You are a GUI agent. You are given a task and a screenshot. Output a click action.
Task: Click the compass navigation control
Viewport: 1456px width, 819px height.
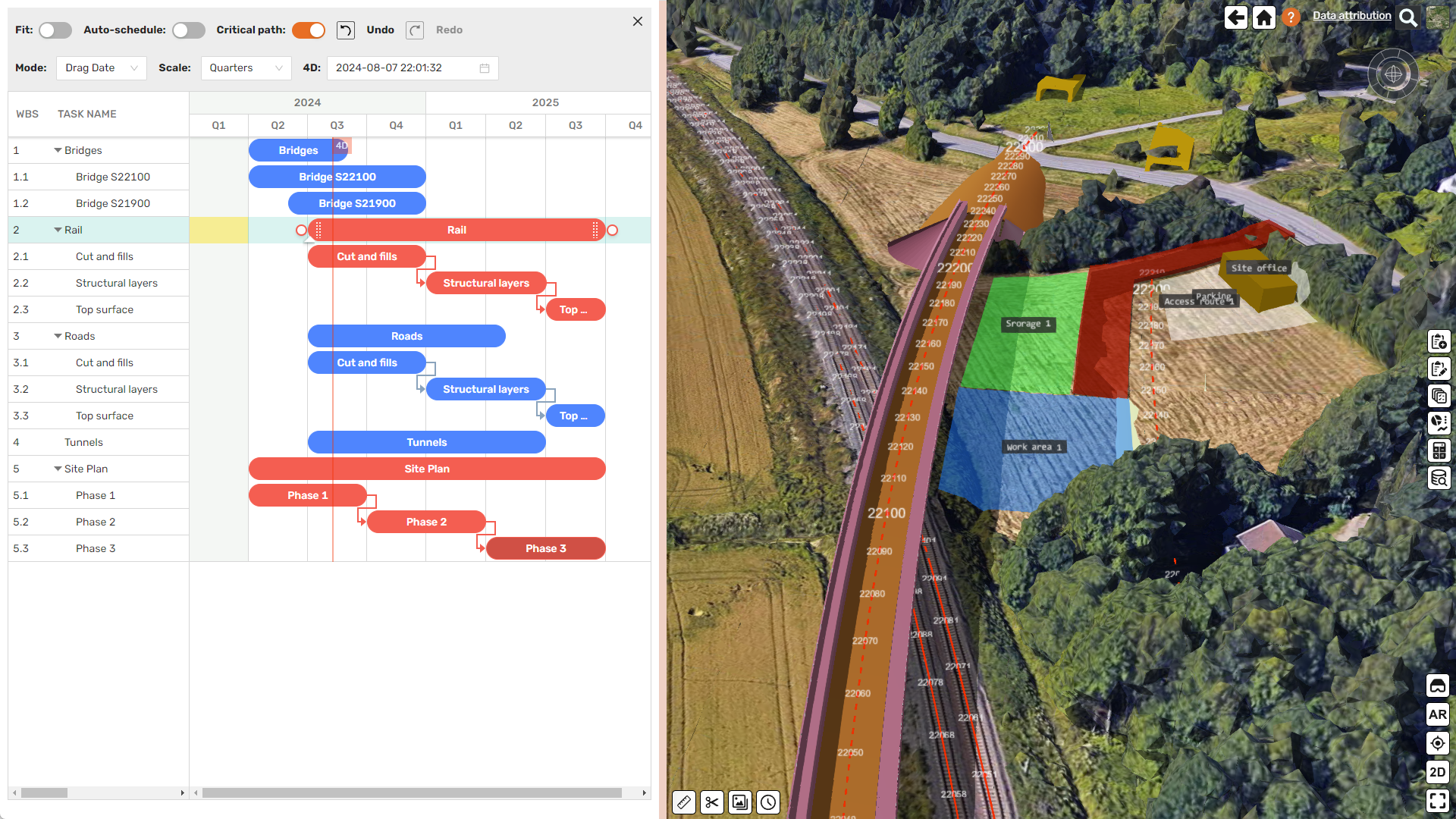[1393, 74]
